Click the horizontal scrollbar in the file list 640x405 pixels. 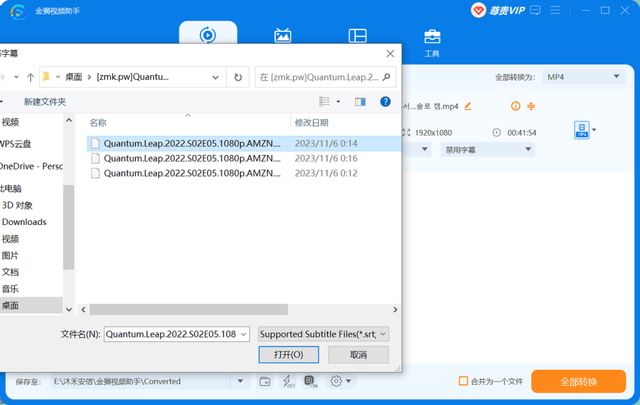[x=189, y=309]
